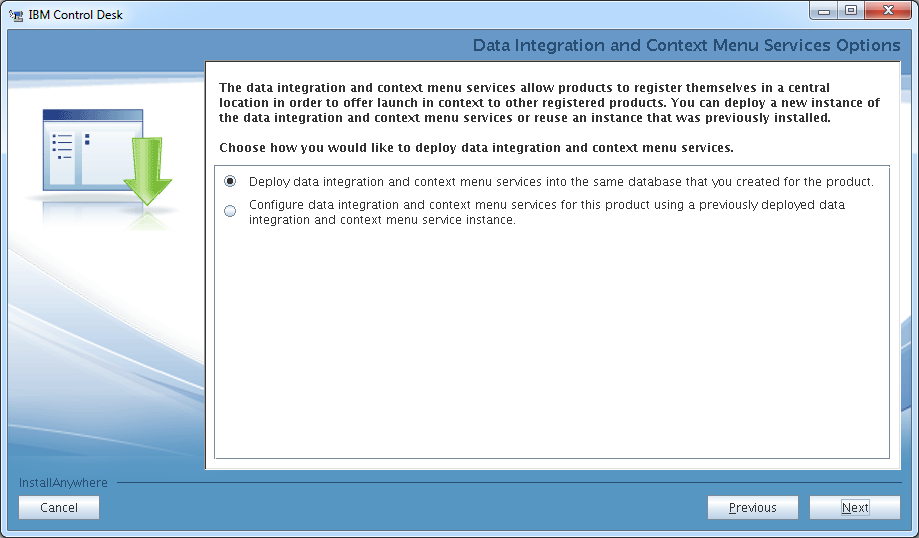919x538 pixels.
Task: Click the Next button
Action: (855, 508)
